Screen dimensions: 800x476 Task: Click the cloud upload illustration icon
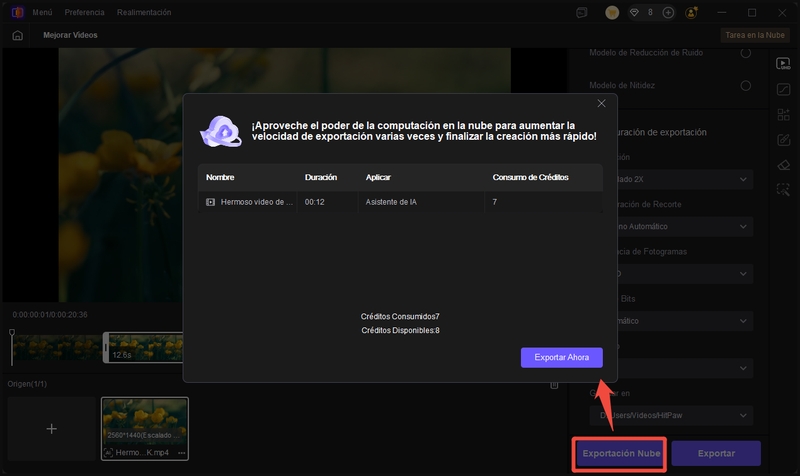click(221, 131)
